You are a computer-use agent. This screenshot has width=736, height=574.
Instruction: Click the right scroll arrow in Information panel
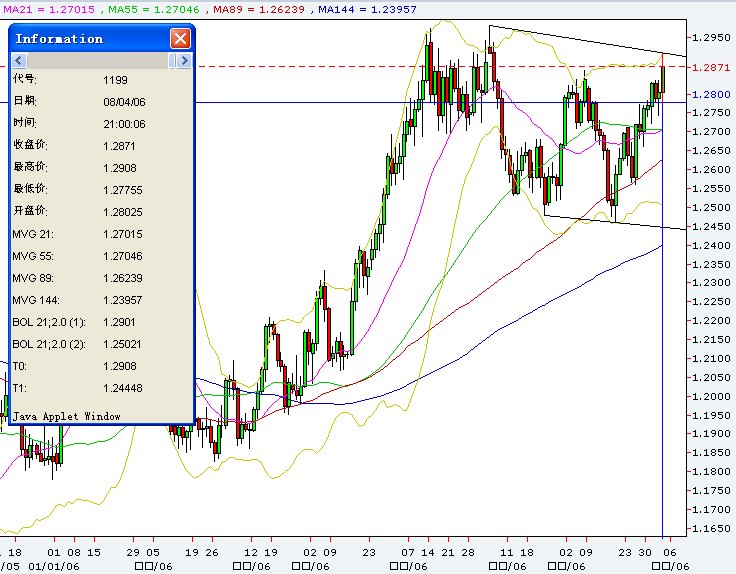[x=184, y=61]
